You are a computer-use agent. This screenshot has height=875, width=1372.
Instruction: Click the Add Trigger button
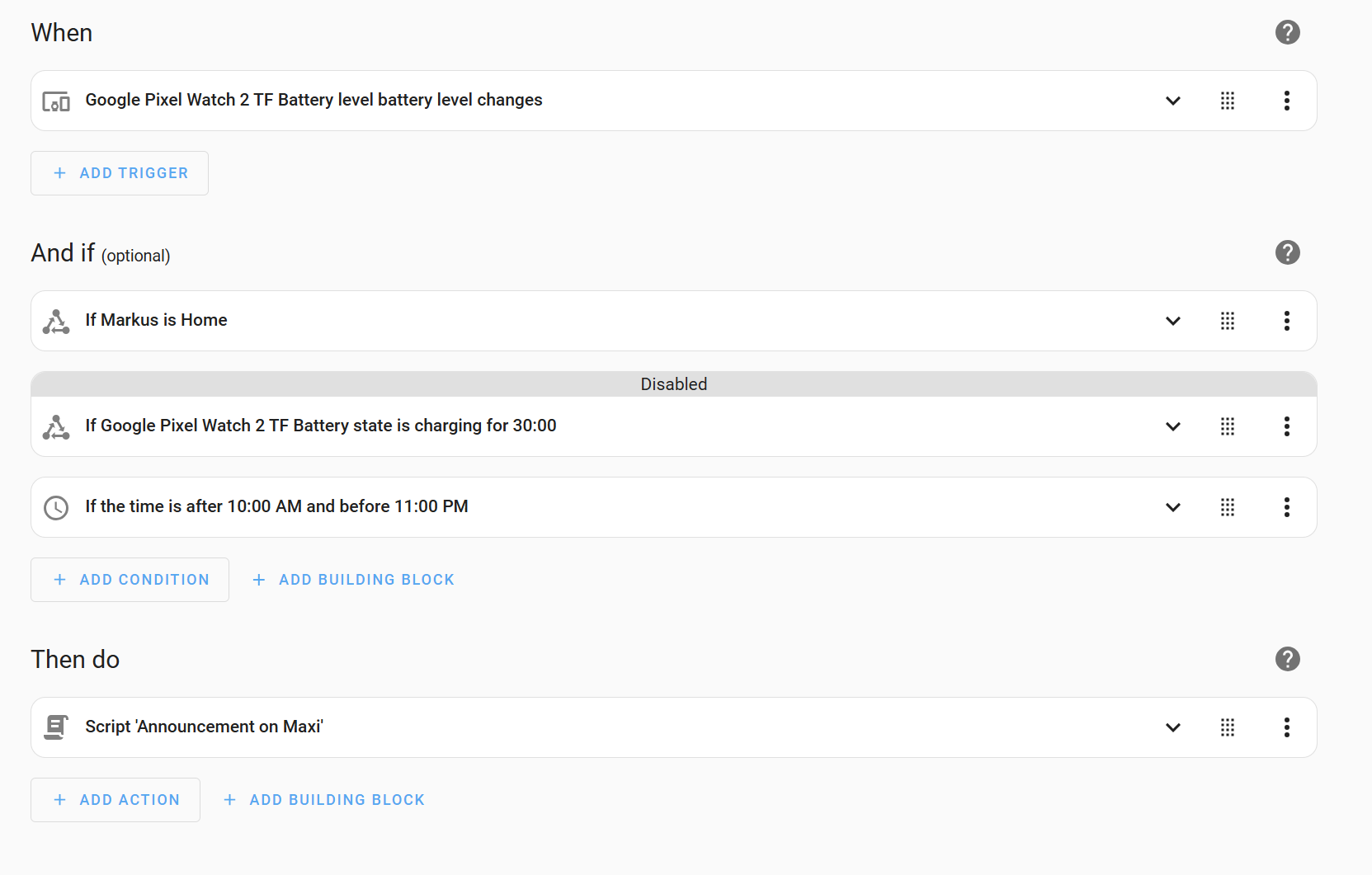(120, 173)
